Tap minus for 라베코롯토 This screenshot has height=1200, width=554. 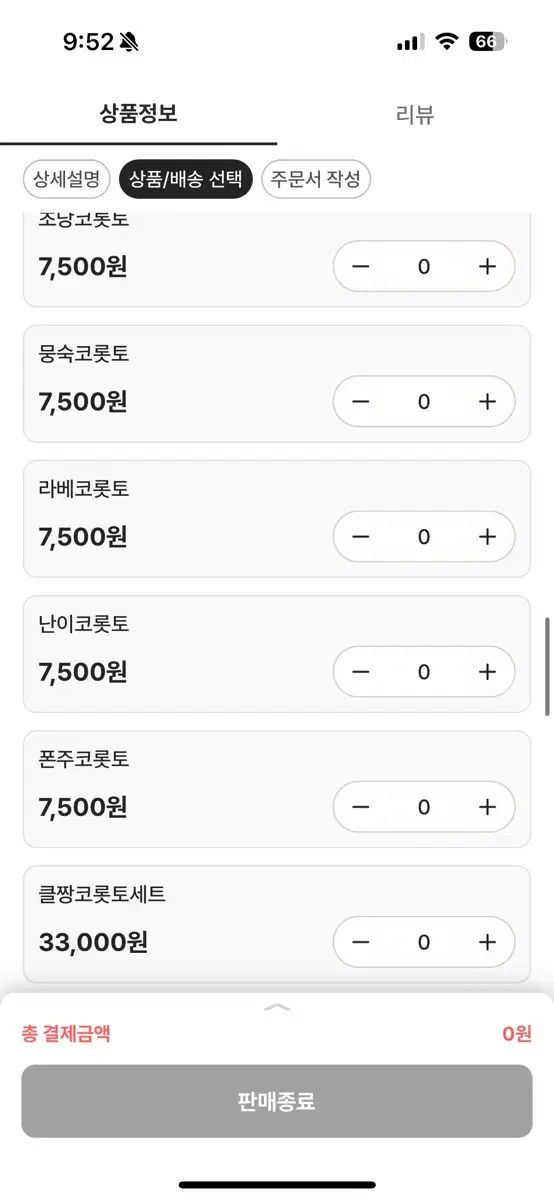pyautogui.click(x=361, y=537)
